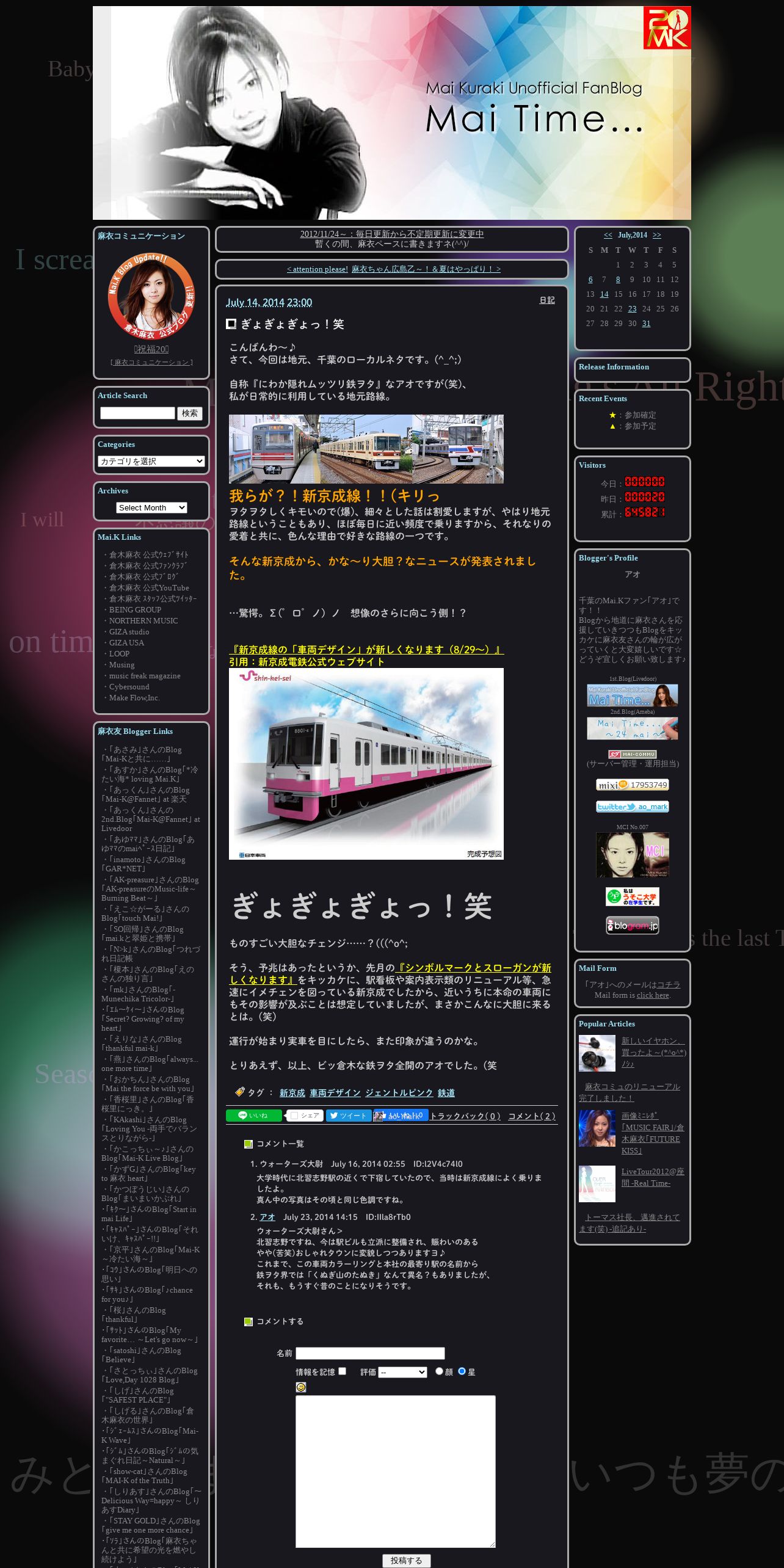This screenshot has width=784, height=1568.
Task: Click calendar date 8
Action: tap(618, 280)
